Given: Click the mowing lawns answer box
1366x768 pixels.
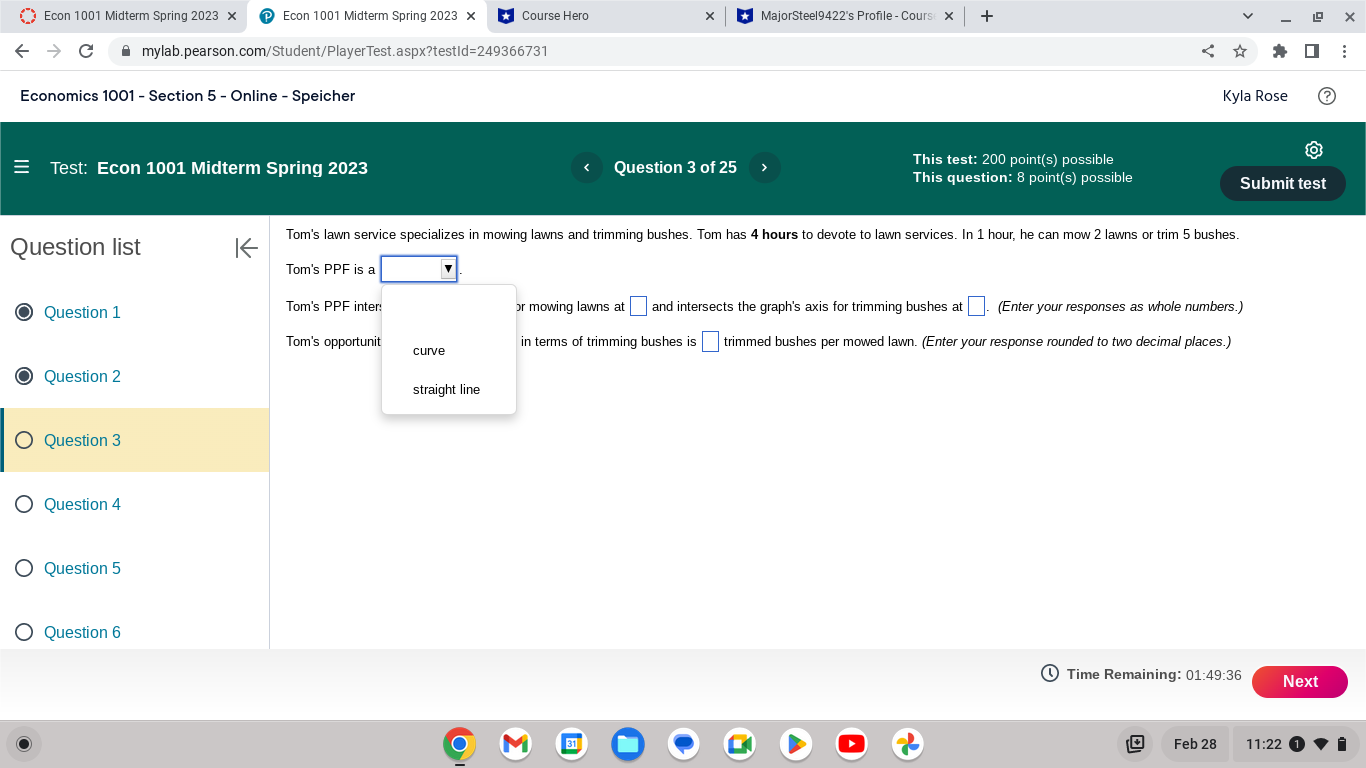Looking at the screenshot, I should click(x=638, y=306).
